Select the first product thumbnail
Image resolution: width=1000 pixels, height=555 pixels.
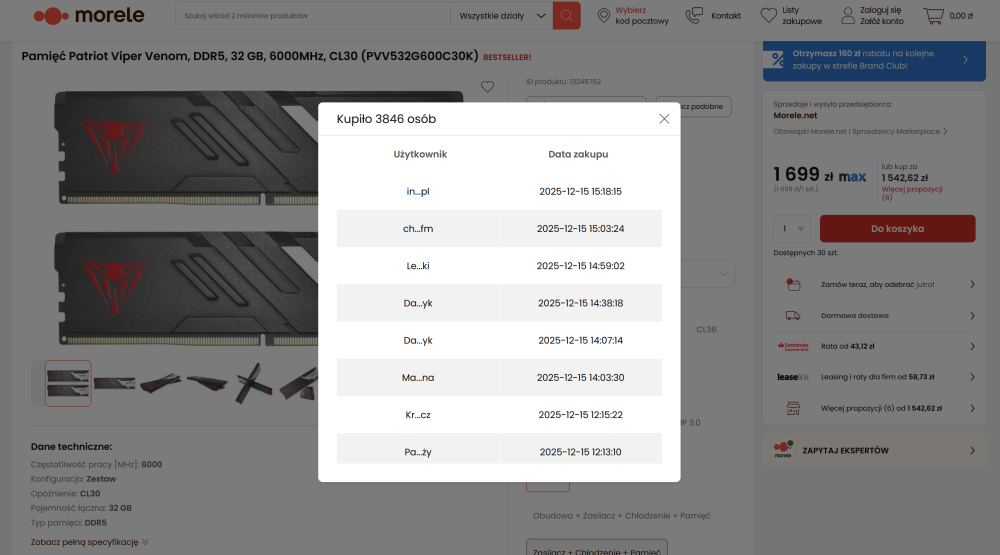coord(68,383)
